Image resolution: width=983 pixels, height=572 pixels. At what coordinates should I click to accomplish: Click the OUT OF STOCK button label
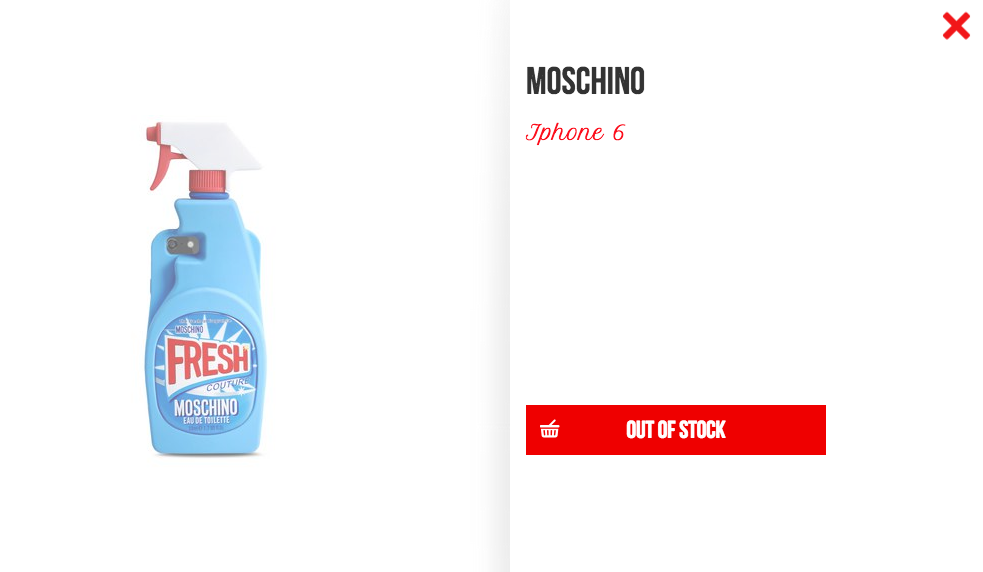click(675, 430)
